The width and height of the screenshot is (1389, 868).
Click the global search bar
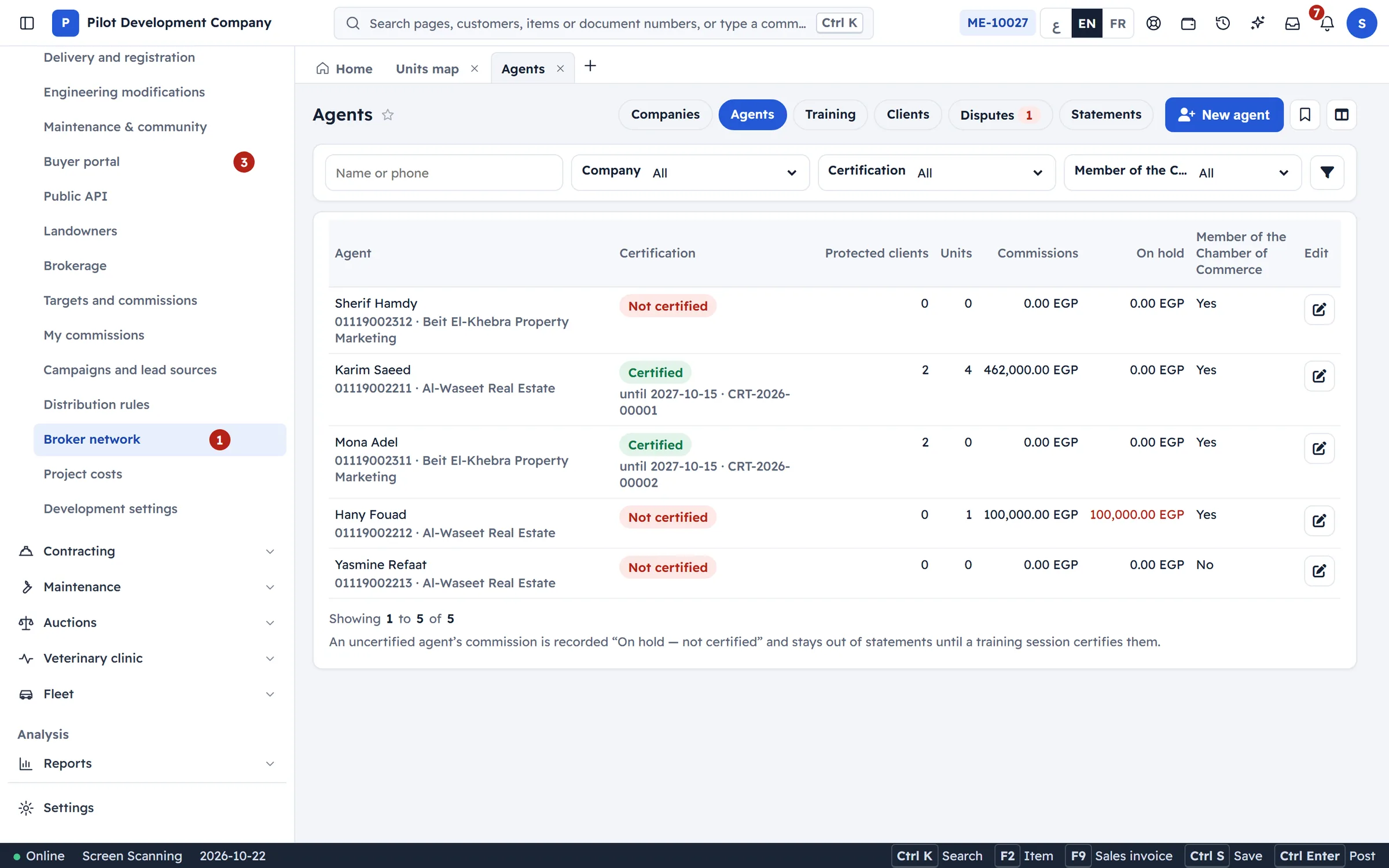coord(603,23)
